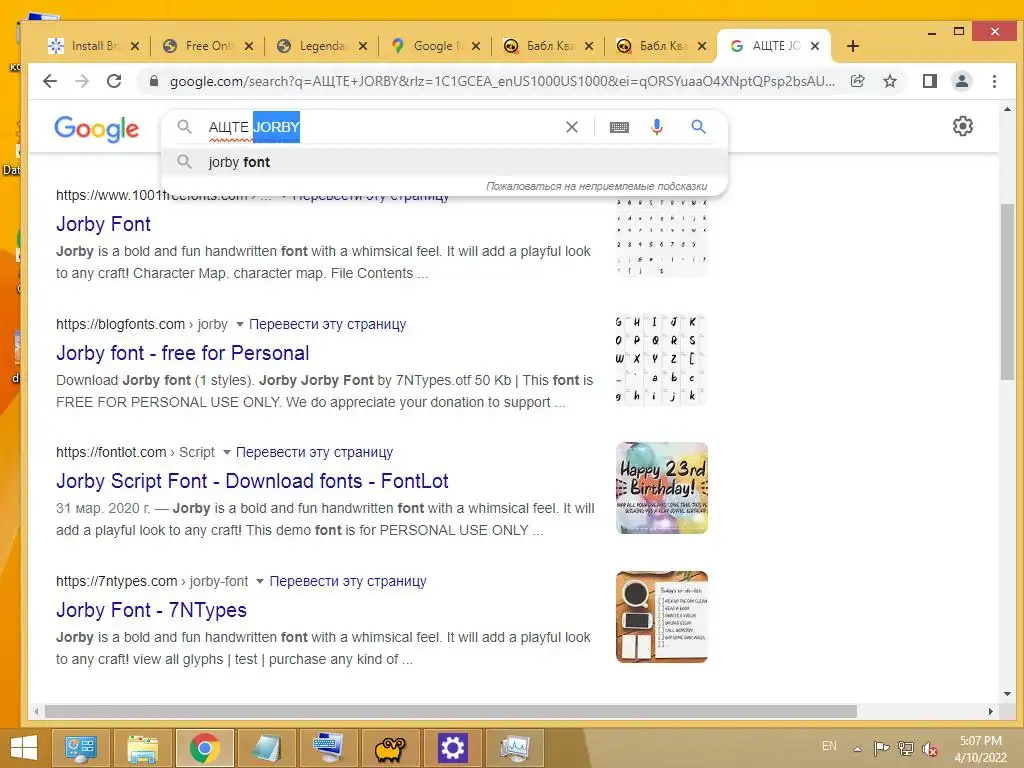Open the on-screen keyboard input tool
Image resolution: width=1024 pixels, height=768 pixels.
pos(619,127)
